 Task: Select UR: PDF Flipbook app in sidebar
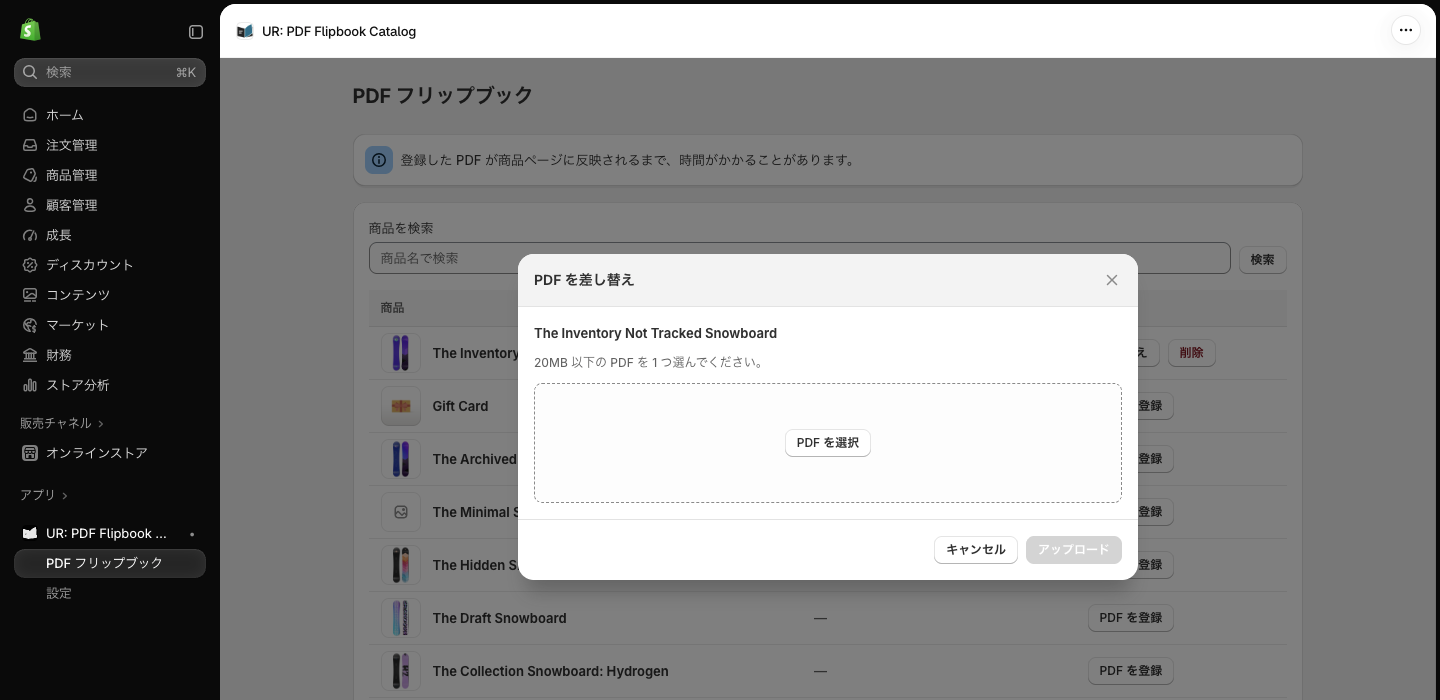110,533
